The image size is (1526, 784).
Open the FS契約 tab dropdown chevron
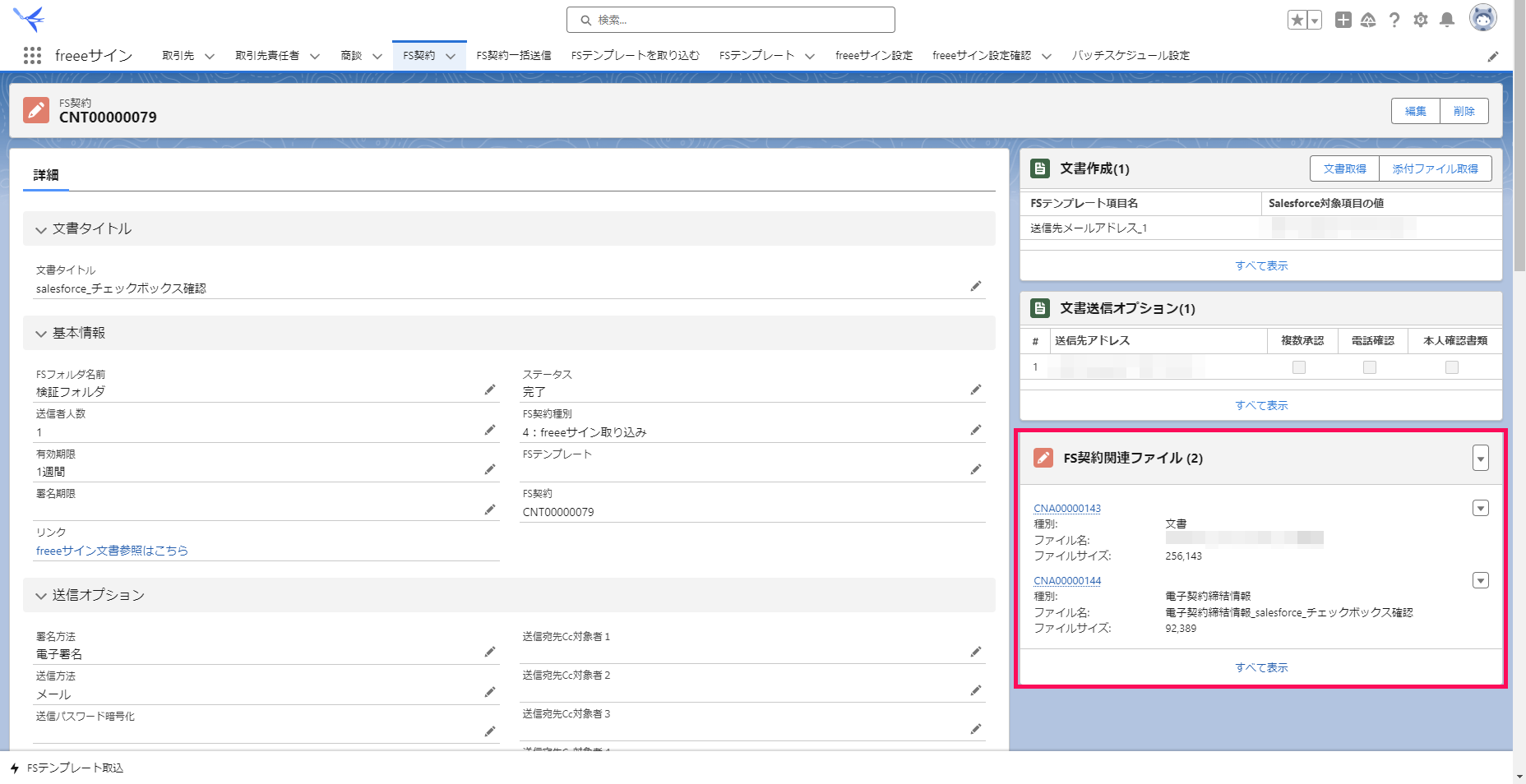pos(451,57)
